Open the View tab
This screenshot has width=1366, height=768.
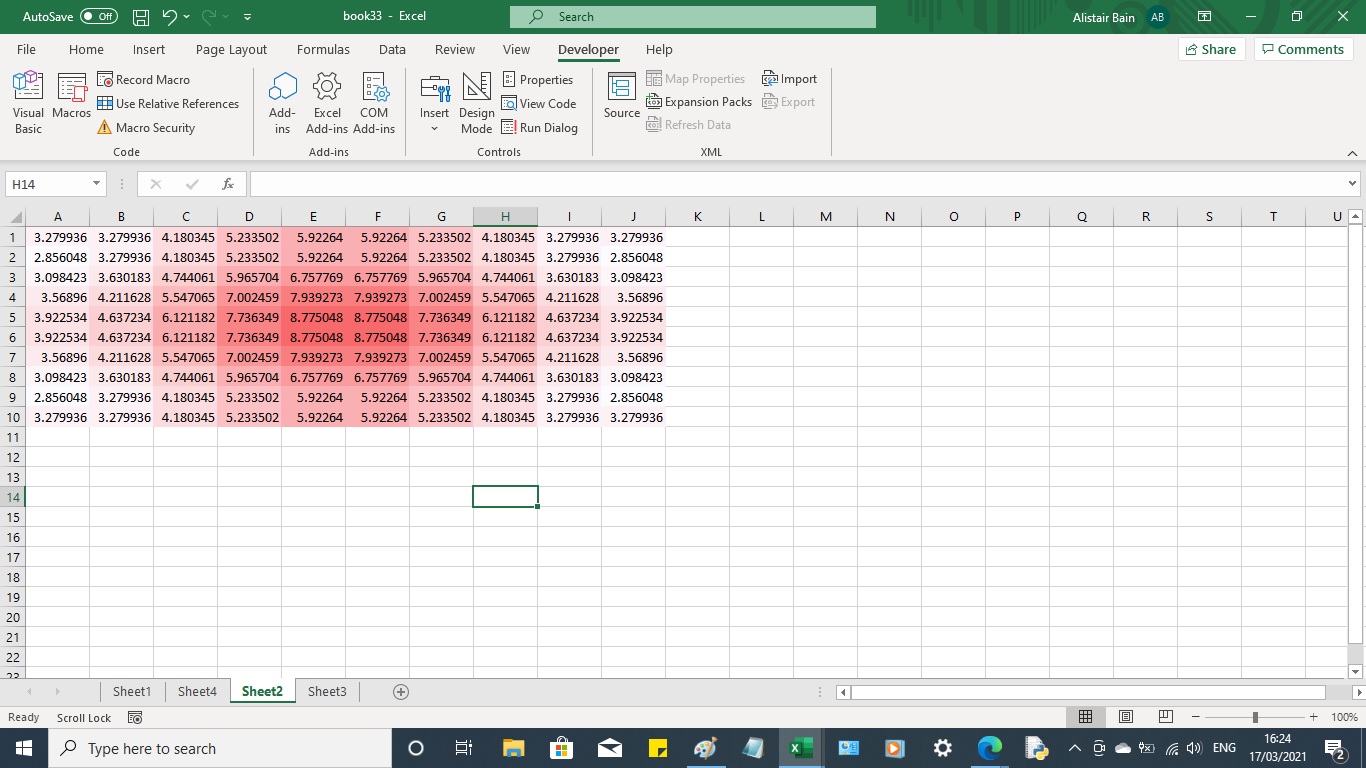(516, 49)
